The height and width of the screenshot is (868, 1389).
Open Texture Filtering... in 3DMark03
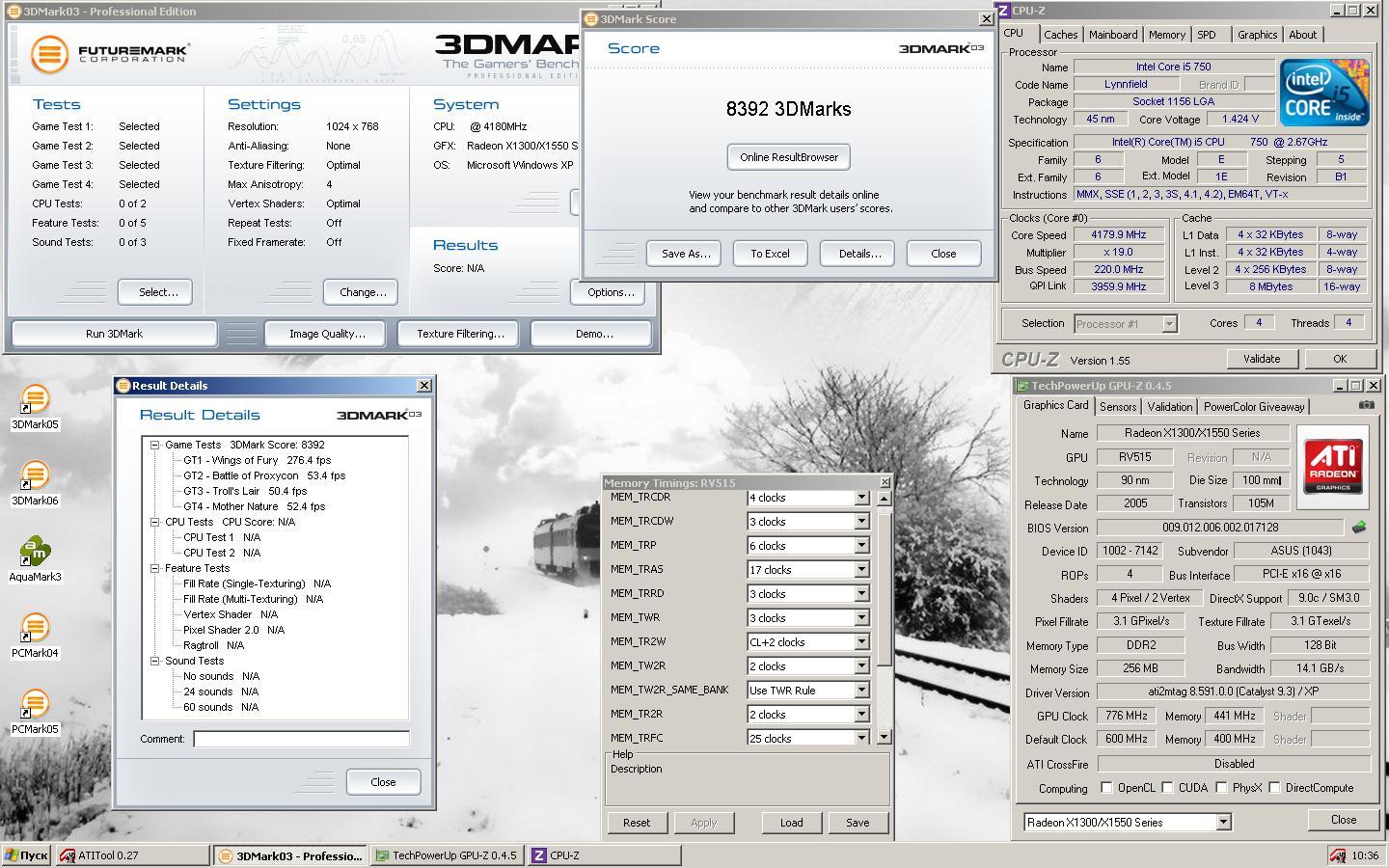459,334
